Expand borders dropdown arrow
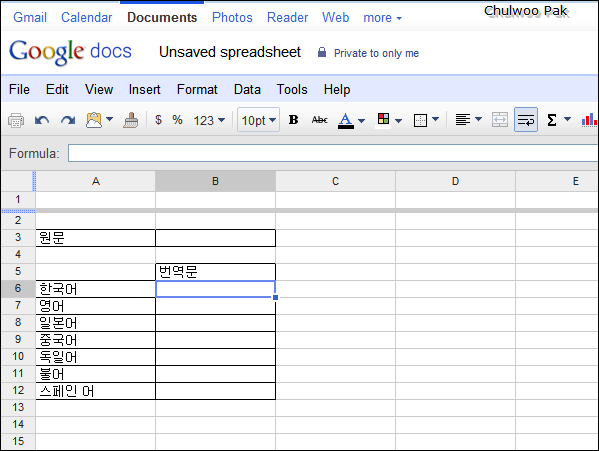Screen dimensions: 599x451 [x=435, y=120]
